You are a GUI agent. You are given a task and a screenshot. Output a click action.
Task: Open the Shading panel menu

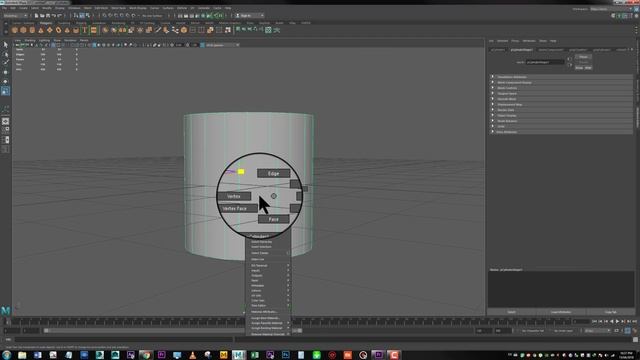coord(30,40)
